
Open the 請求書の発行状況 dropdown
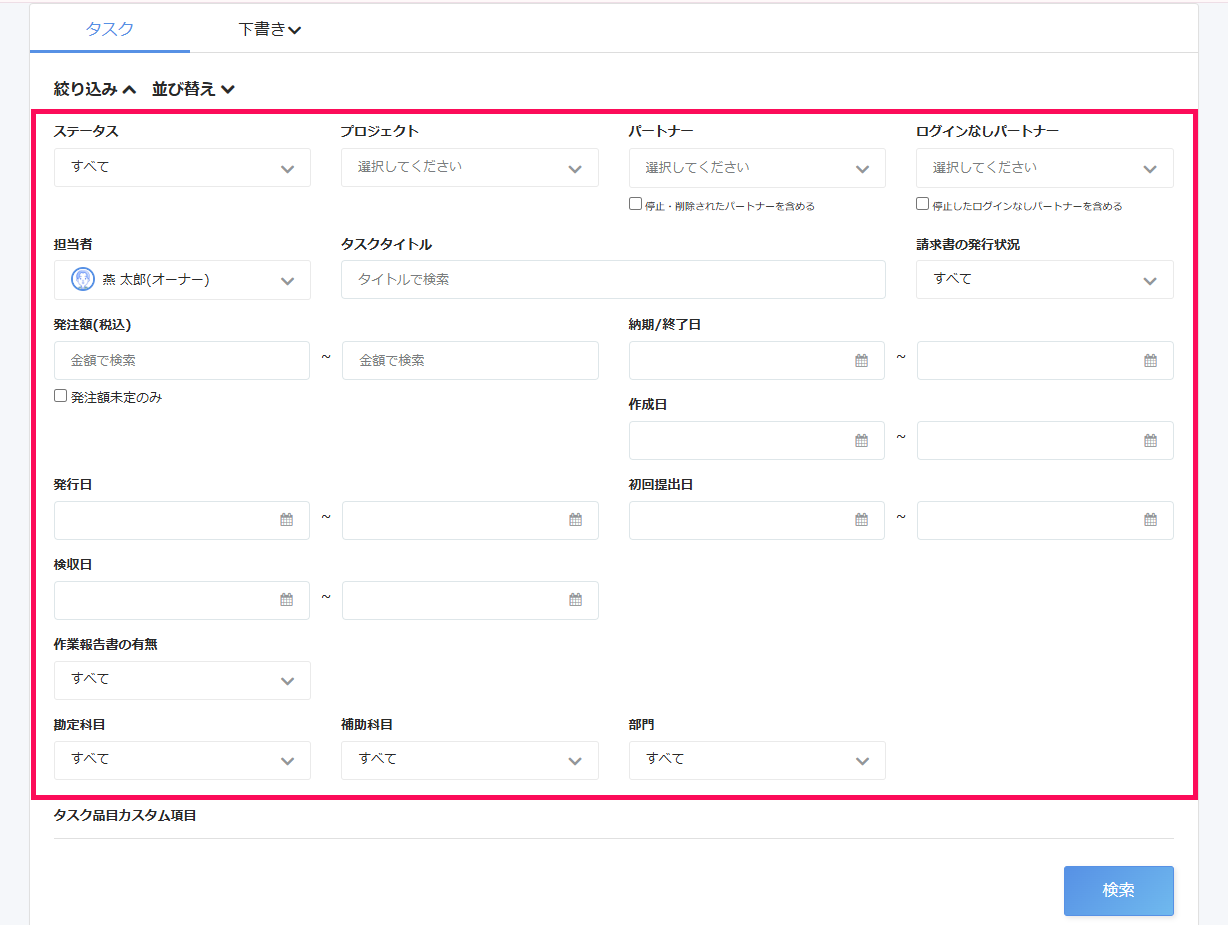click(x=1044, y=279)
